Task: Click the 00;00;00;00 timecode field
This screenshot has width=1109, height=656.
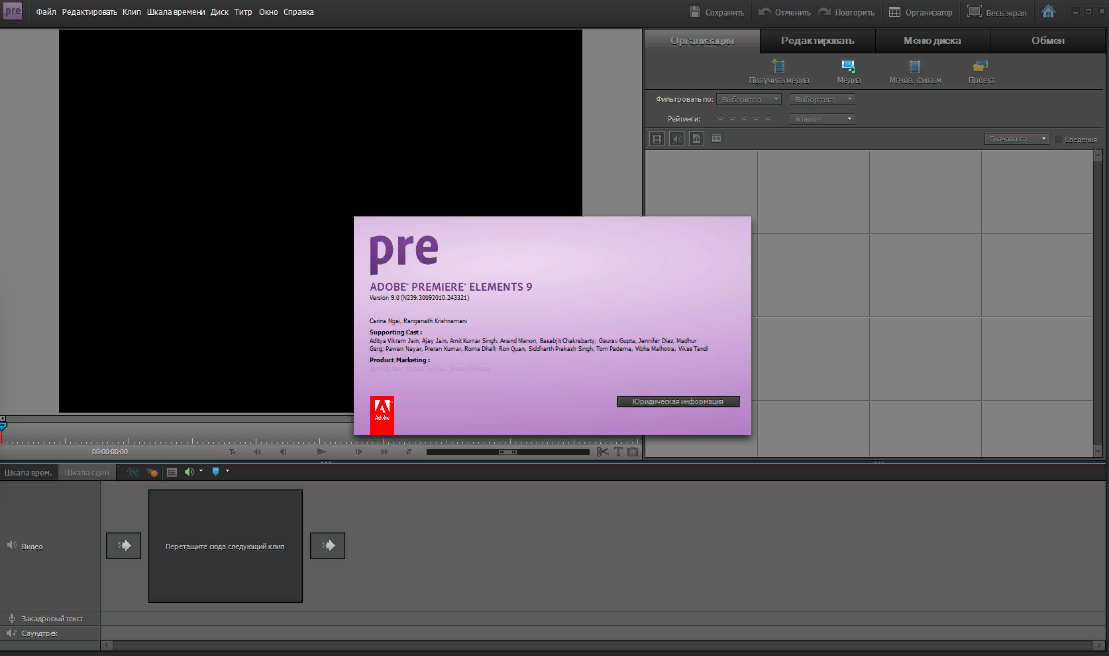Action: 110,452
